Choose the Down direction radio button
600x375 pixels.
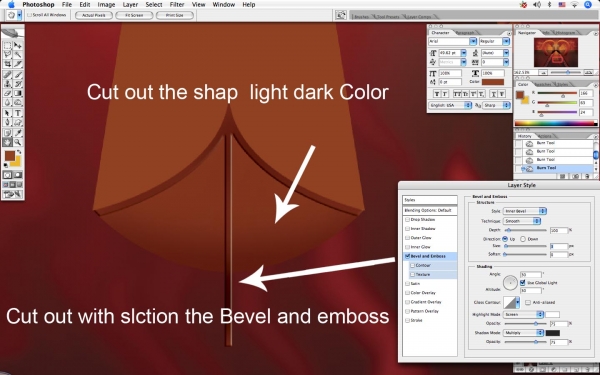(523, 239)
